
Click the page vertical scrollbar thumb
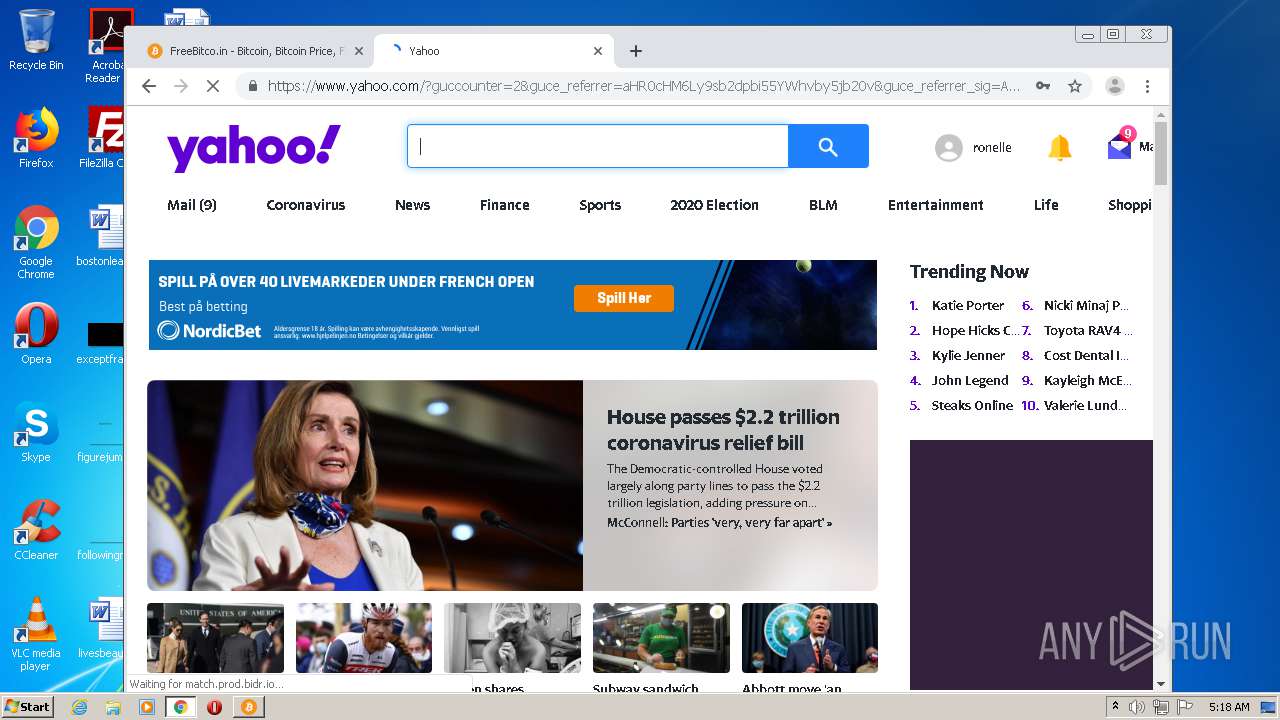1161,153
